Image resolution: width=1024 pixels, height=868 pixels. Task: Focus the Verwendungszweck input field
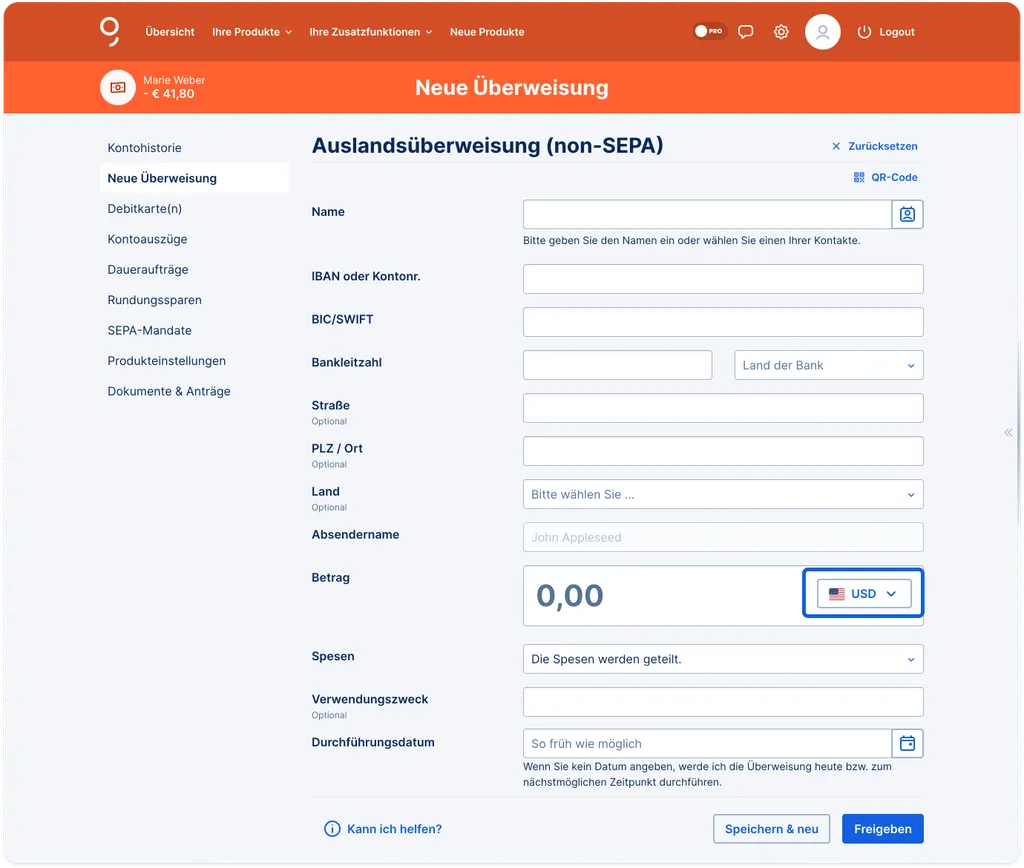723,702
